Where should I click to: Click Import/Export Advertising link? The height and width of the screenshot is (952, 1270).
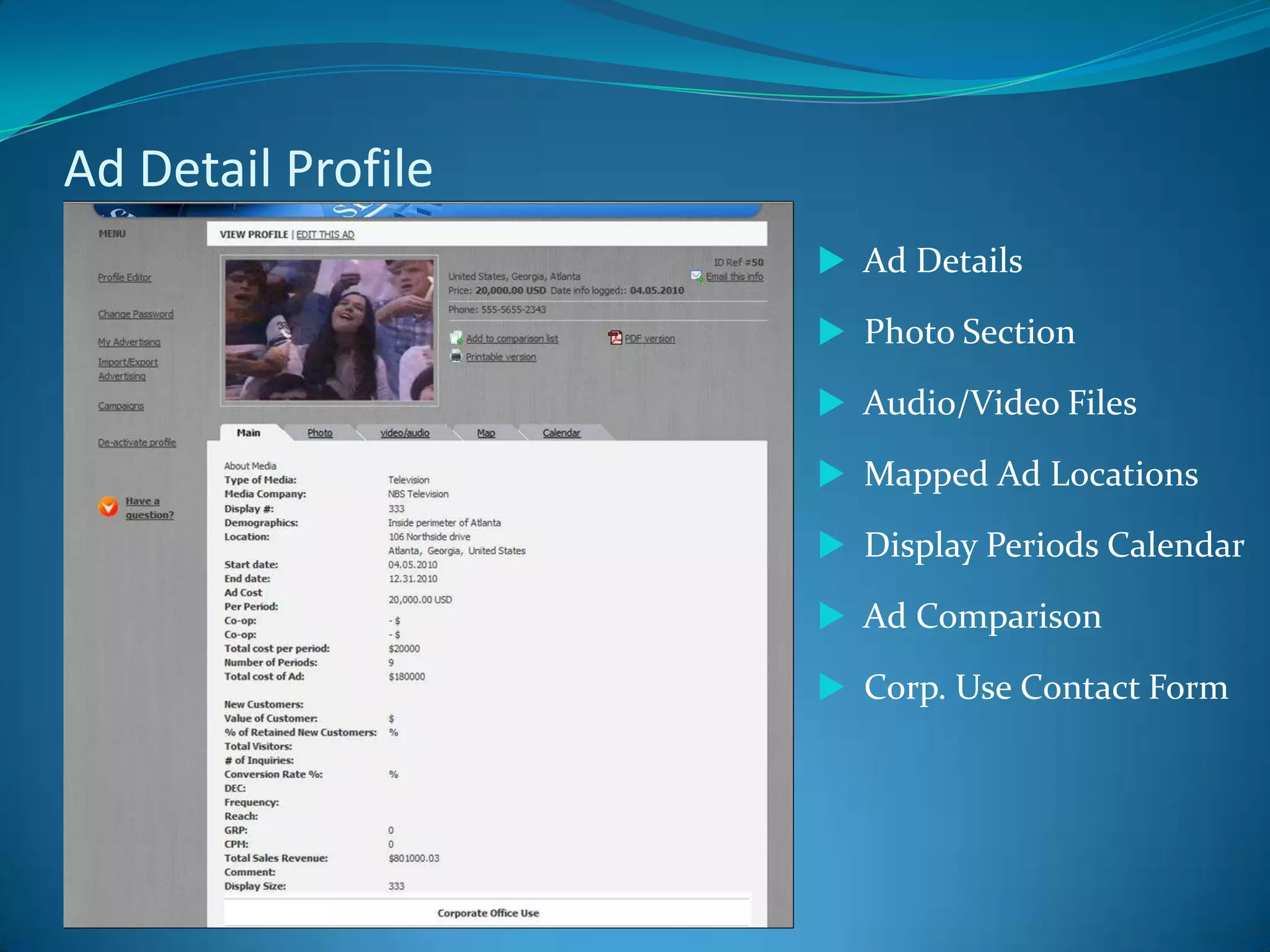pyautogui.click(x=128, y=369)
